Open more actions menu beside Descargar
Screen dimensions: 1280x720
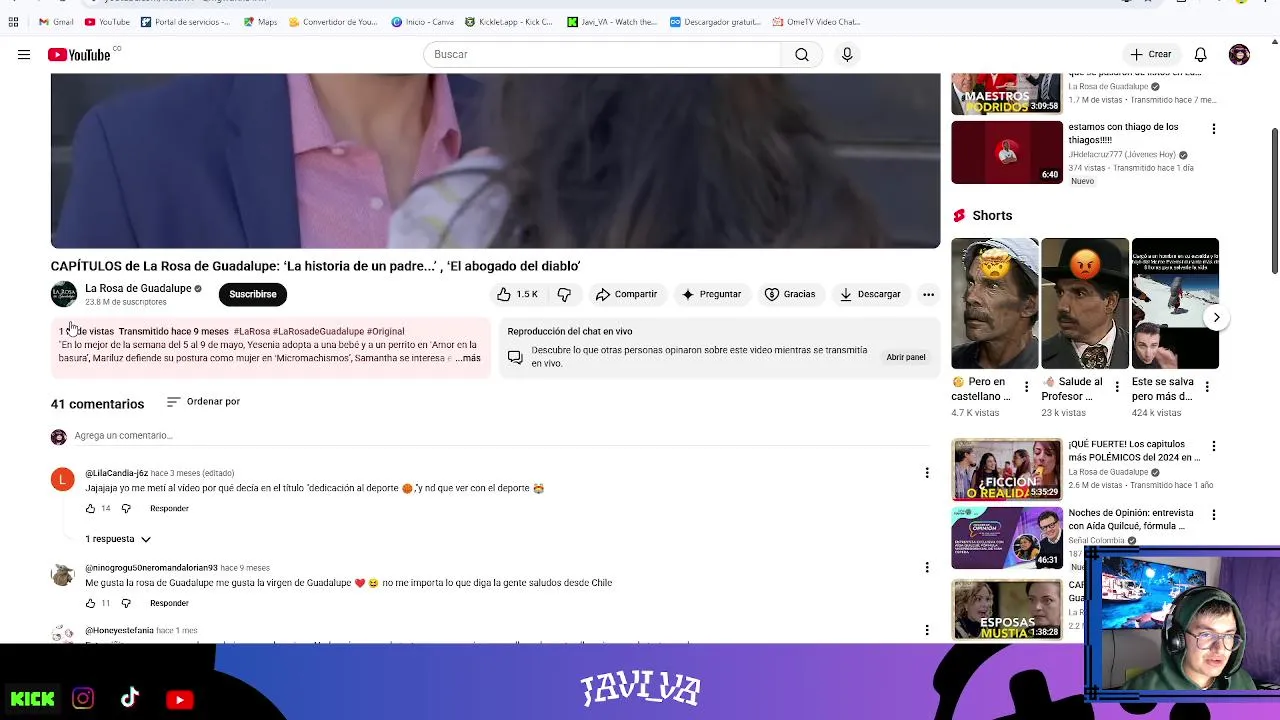point(928,294)
